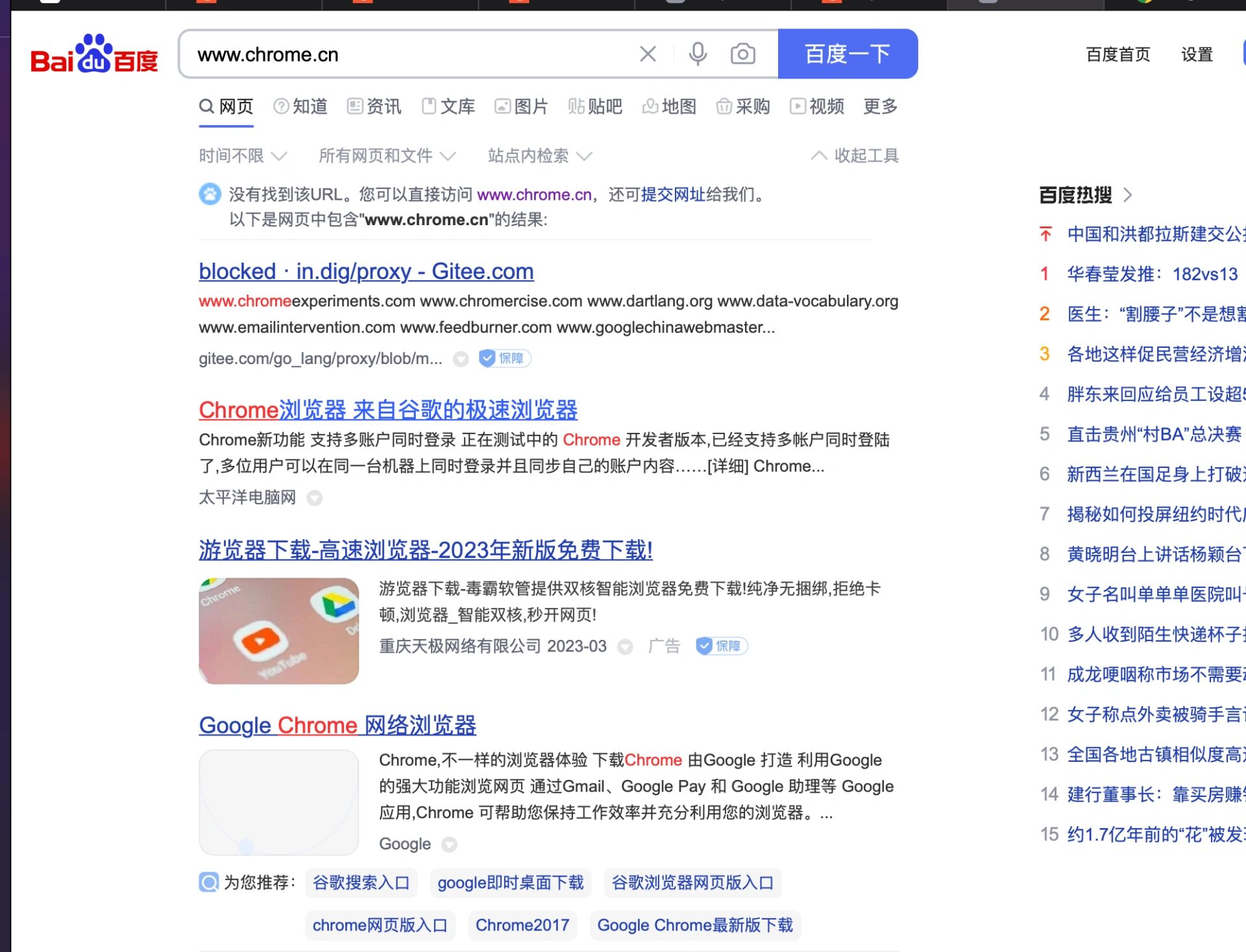Open hot search 揭秘如何投屏纽约时代
This screenshot has height=952, width=1246.
pyautogui.click(x=1155, y=515)
